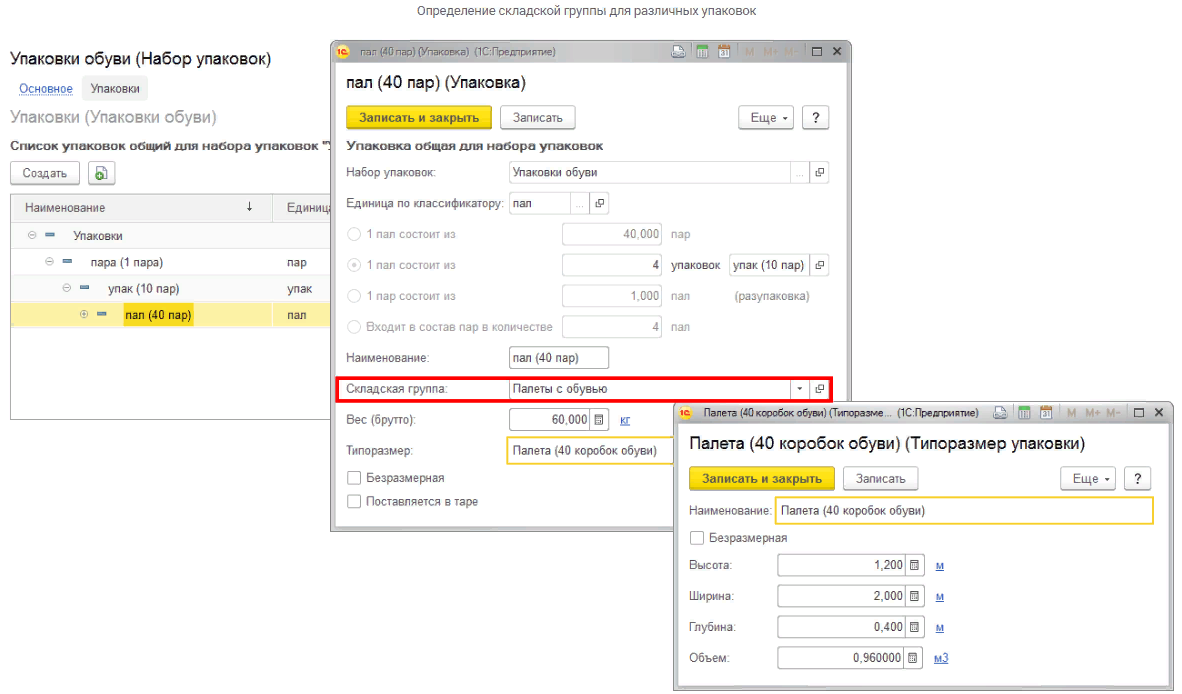Click Записать и закрыть in Типоразмер упаковки window

tap(761, 479)
